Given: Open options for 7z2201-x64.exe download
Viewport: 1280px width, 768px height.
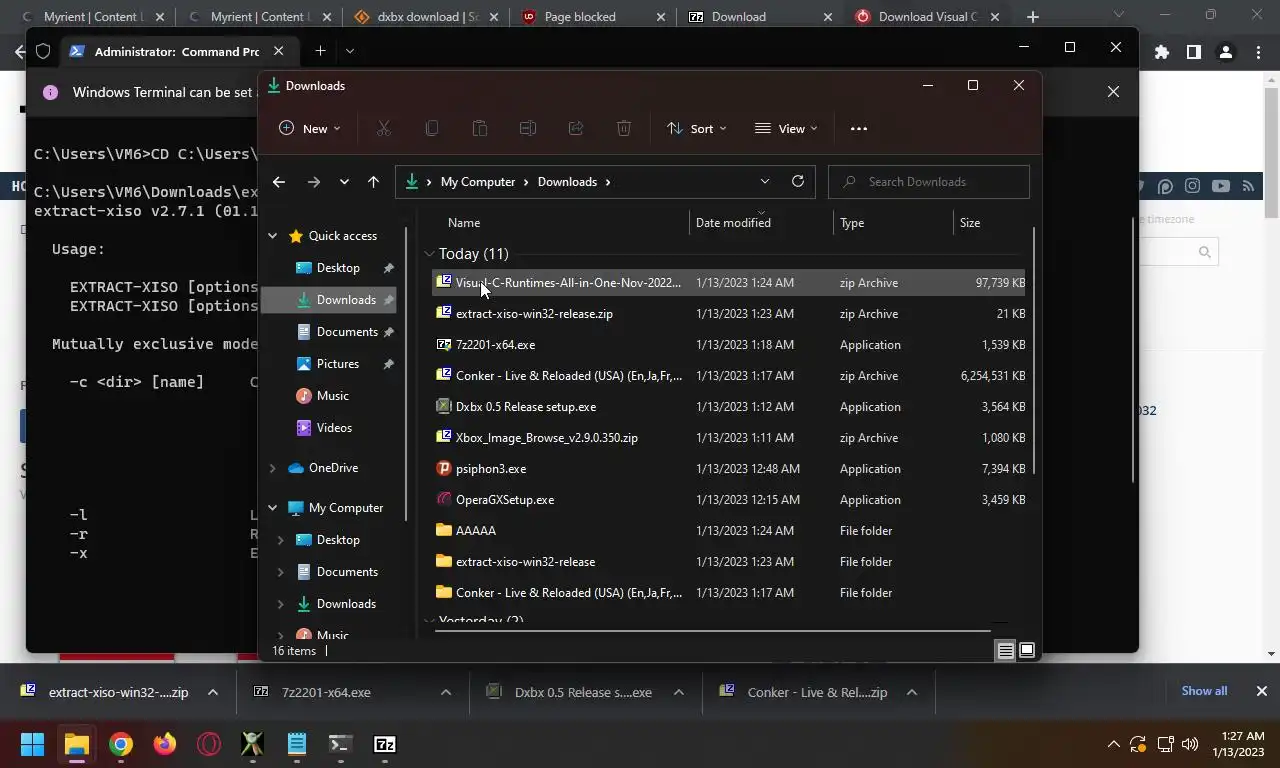Looking at the screenshot, I should coord(446,692).
